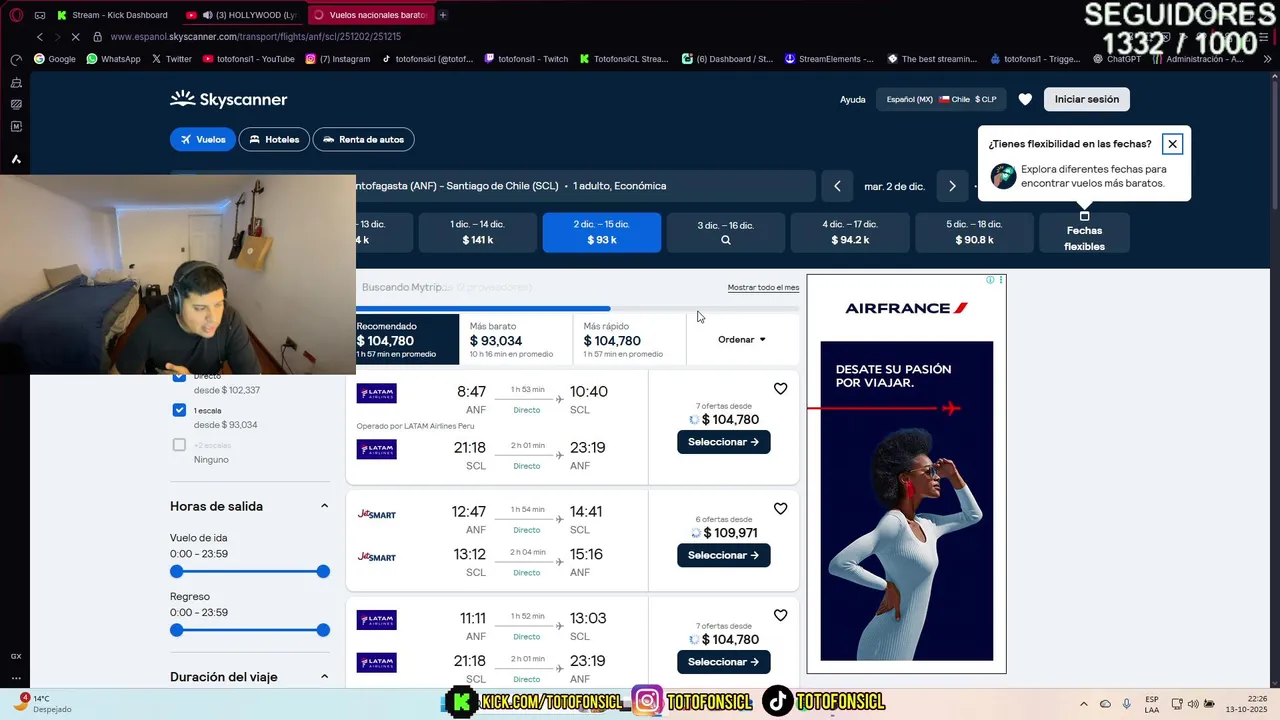Image resolution: width=1280 pixels, height=720 pixels.
Task: Open the StreamElements bookmark
Action: [829, 59]
